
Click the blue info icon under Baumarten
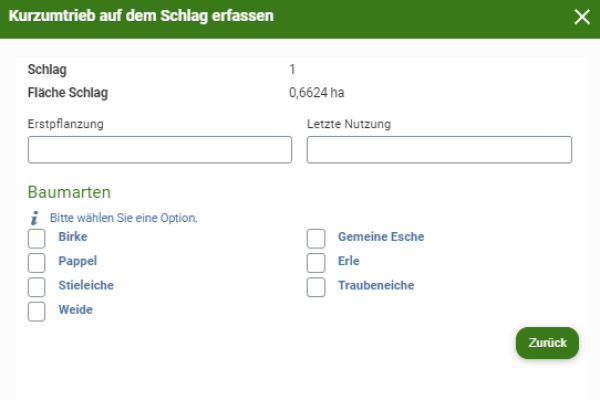[34, 218]
